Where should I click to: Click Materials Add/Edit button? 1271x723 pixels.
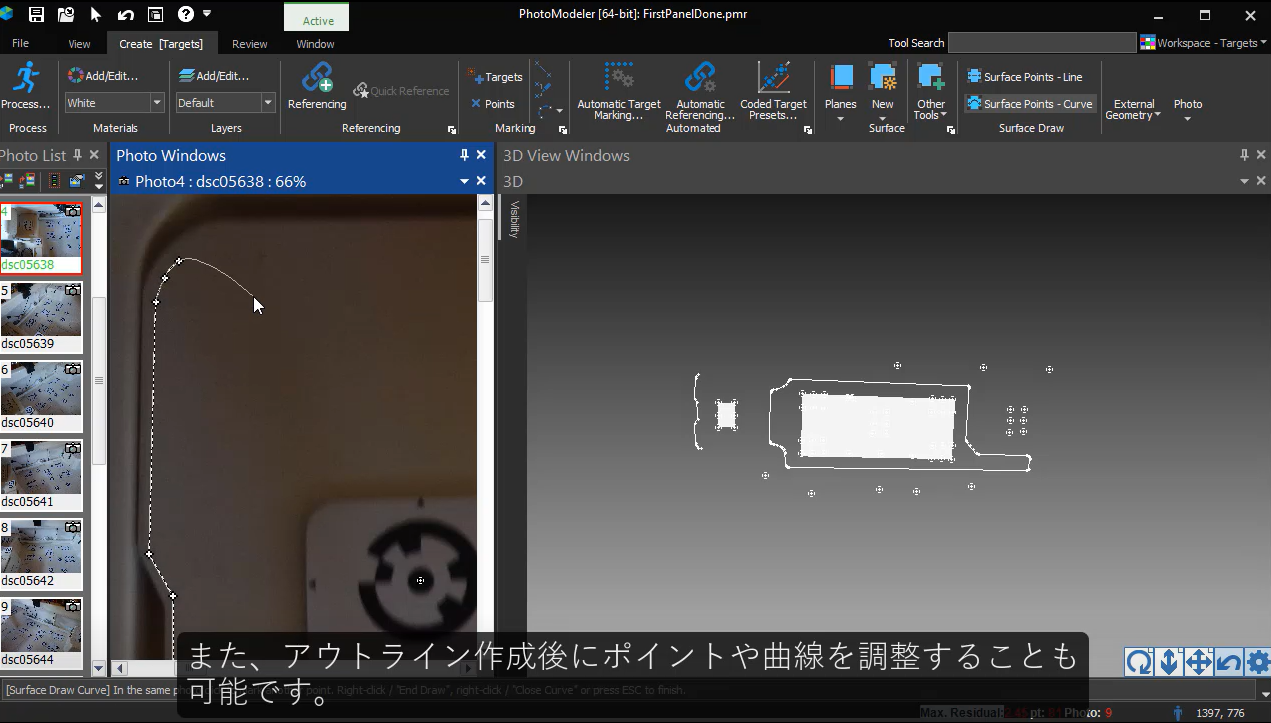click(x=103, y=76)
